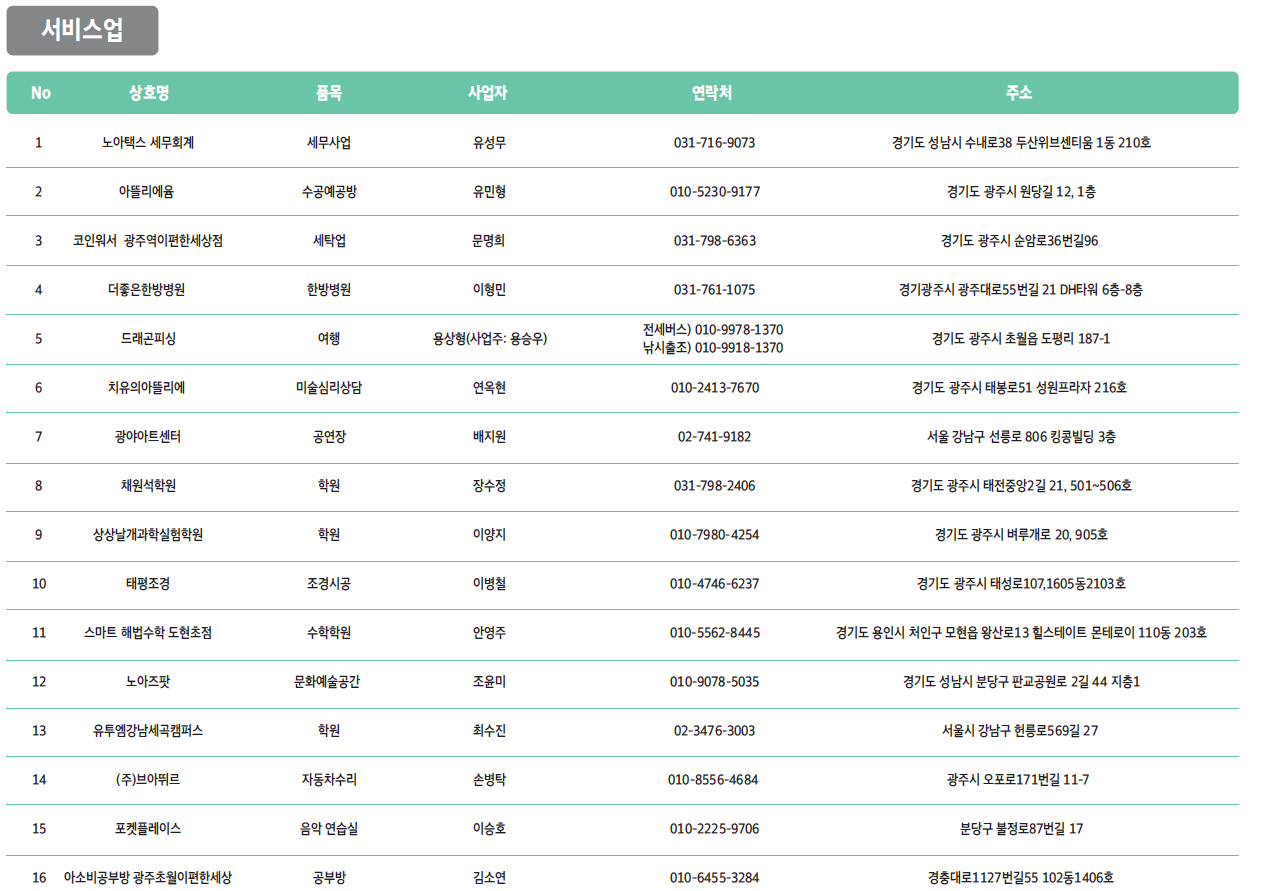1269x891 pixels.
Task: Click the No column header
Action: pyautogui.click(x=40, y=93)
